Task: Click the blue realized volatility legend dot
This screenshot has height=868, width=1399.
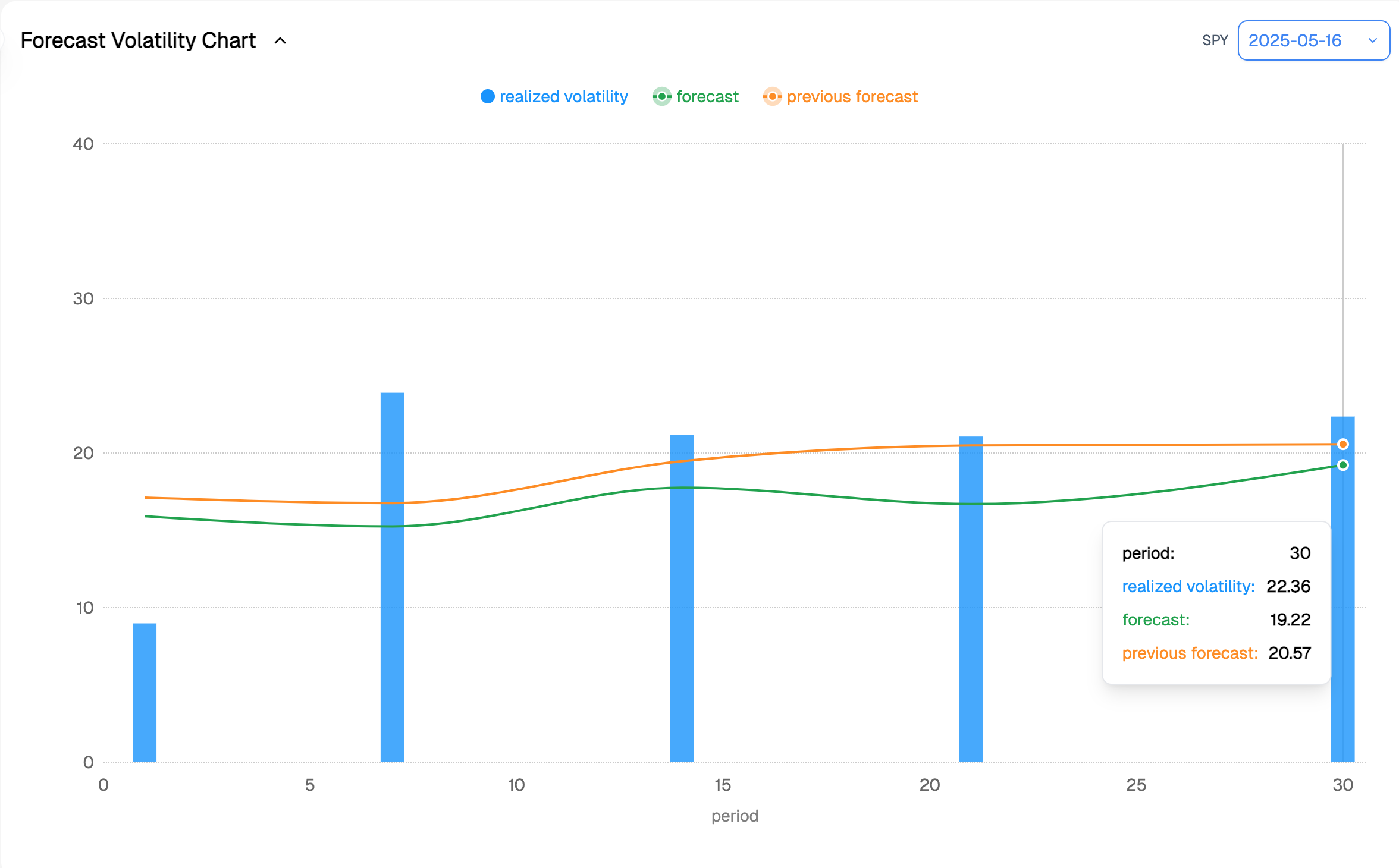Action: pos(487,96)
